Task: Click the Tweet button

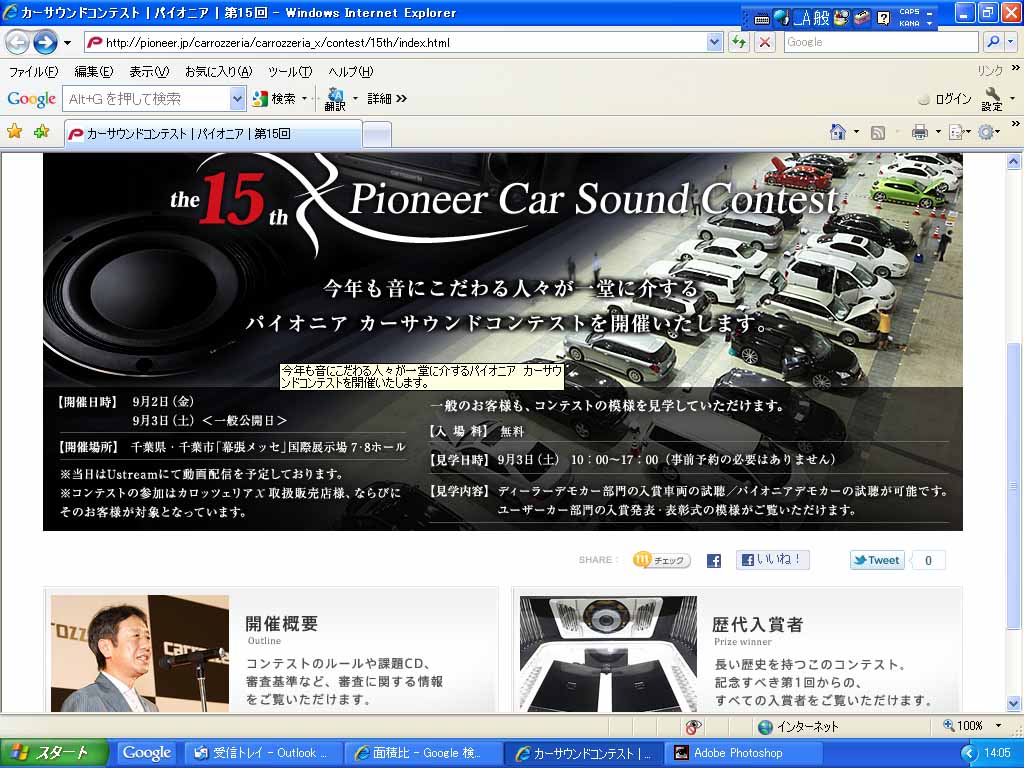Action: tap(877, 560)
